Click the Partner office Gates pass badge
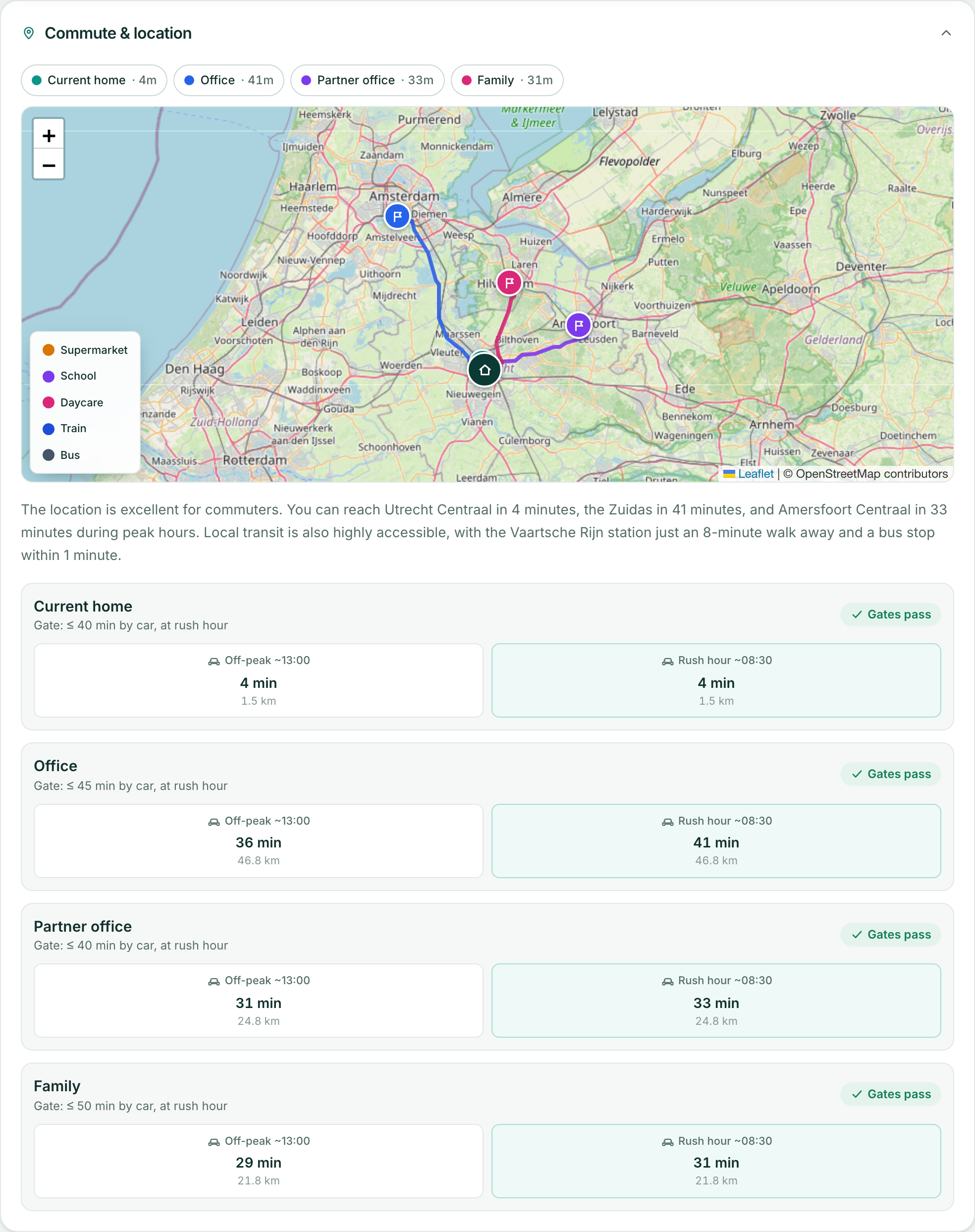This screenshot has width=975, height=1232. coord(890,935)
